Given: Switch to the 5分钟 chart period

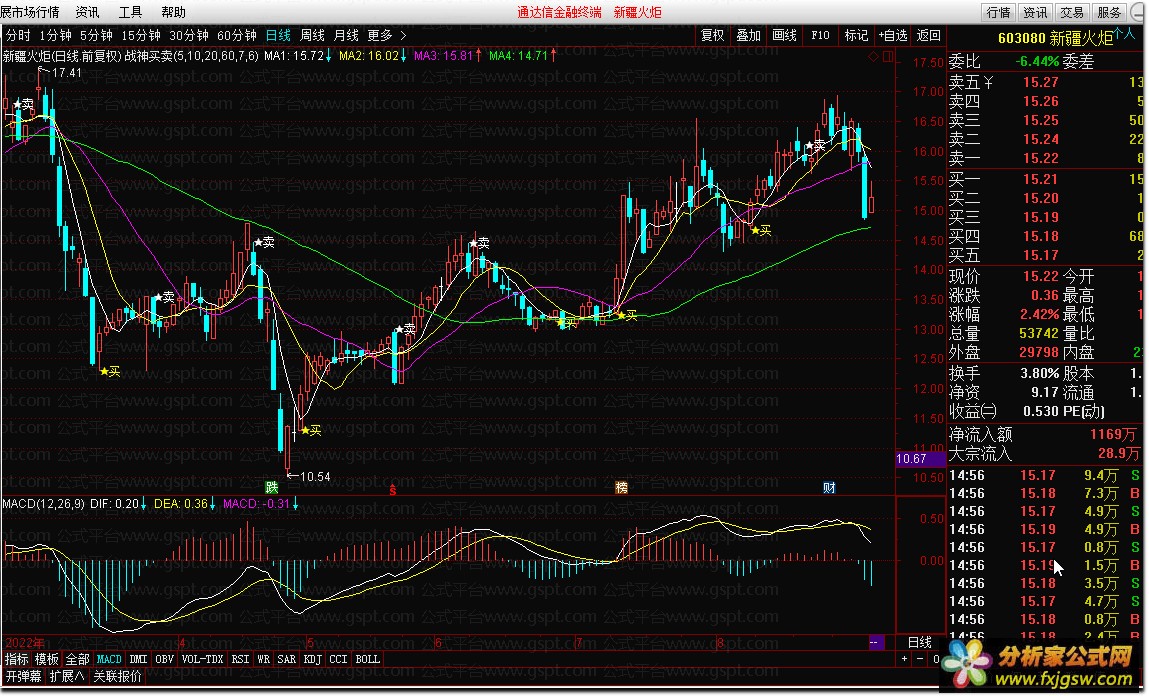Looking at the screenshot, I should click(96, 35).
